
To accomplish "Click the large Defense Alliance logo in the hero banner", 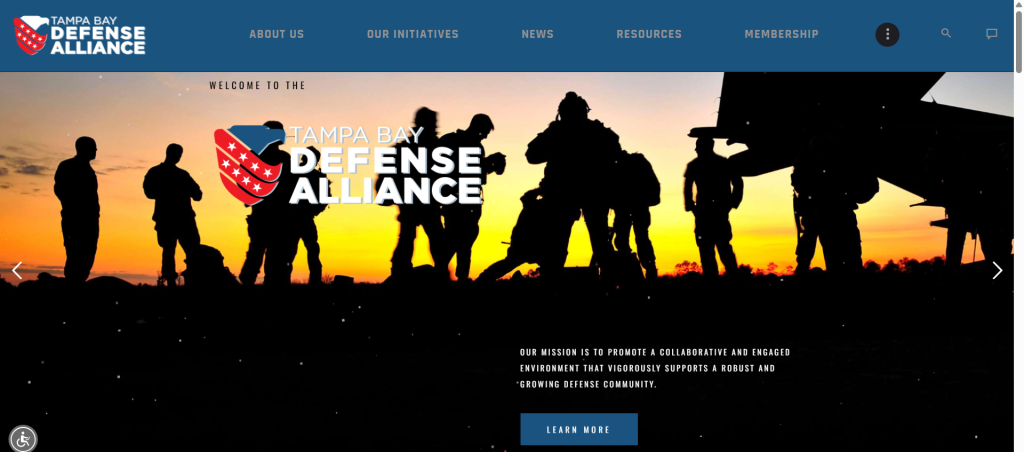I will point(349,165).
